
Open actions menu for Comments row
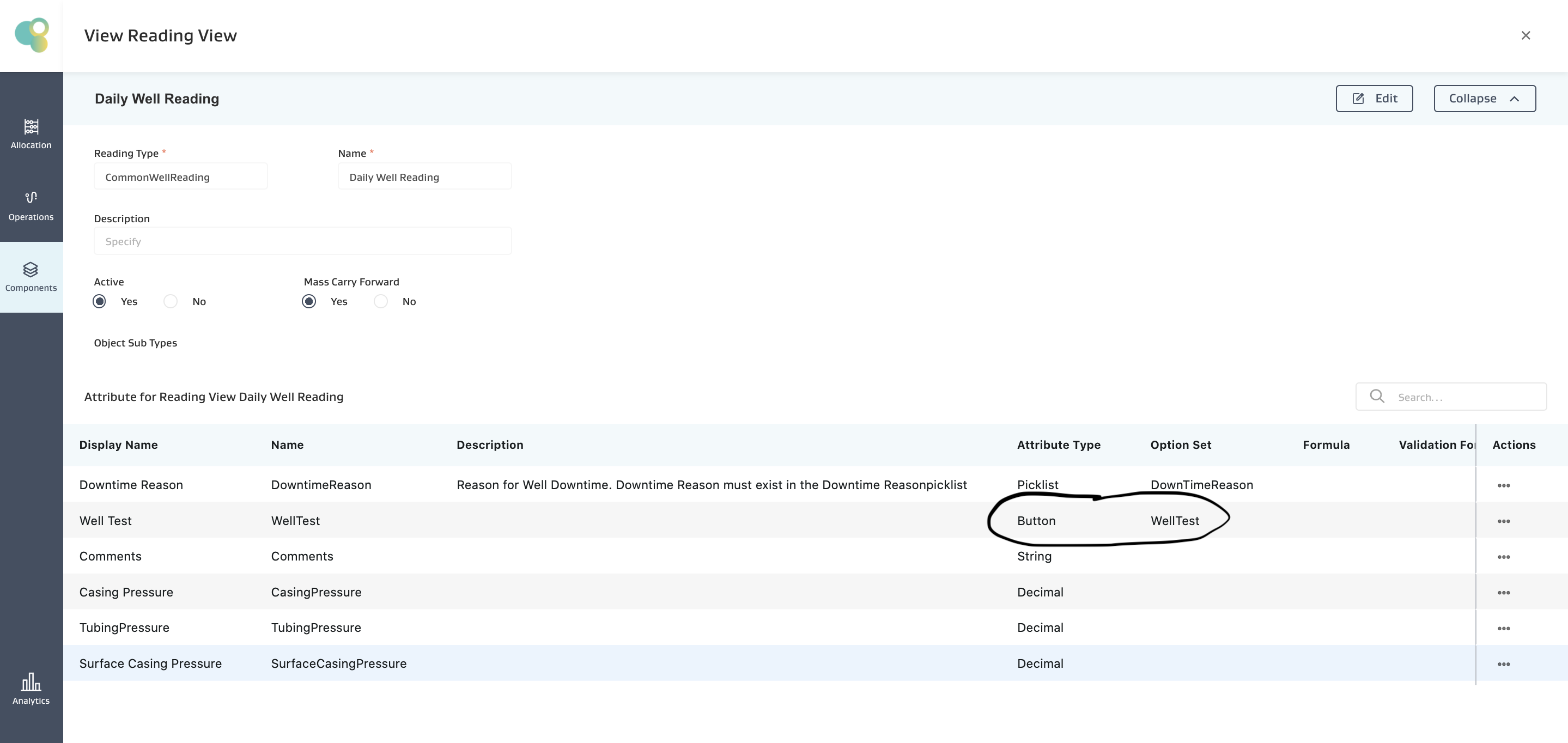coord(1503,557)
